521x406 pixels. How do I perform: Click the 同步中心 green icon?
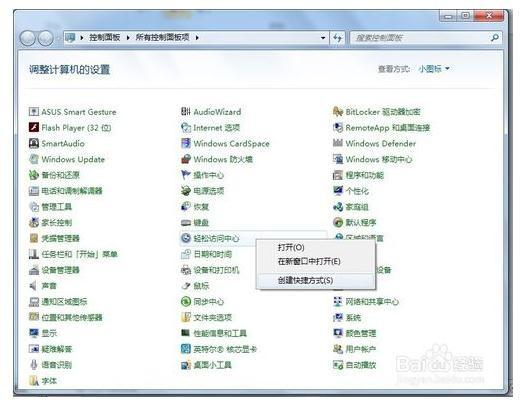click(186, 301)
